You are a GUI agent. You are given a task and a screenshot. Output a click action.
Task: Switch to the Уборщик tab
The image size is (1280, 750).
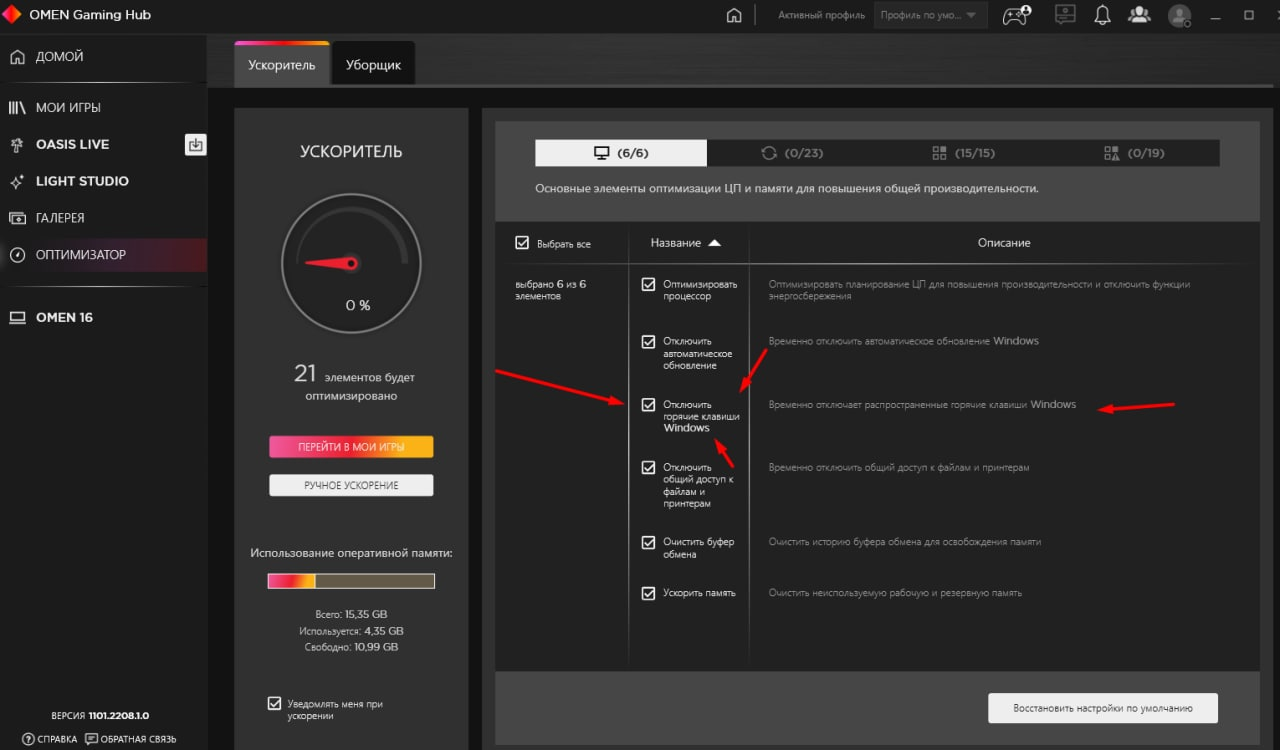pos(373,65)
